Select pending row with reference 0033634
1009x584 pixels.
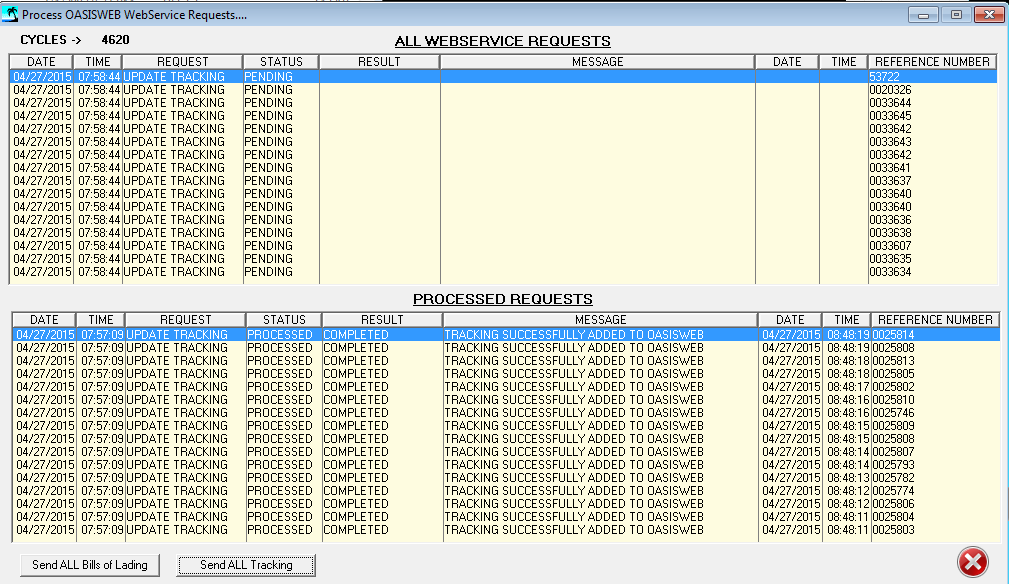coord(504,271)
